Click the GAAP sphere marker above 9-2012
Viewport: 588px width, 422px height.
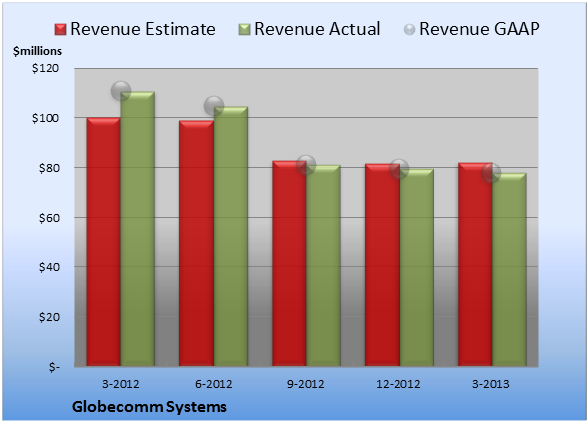coord(306,164)
